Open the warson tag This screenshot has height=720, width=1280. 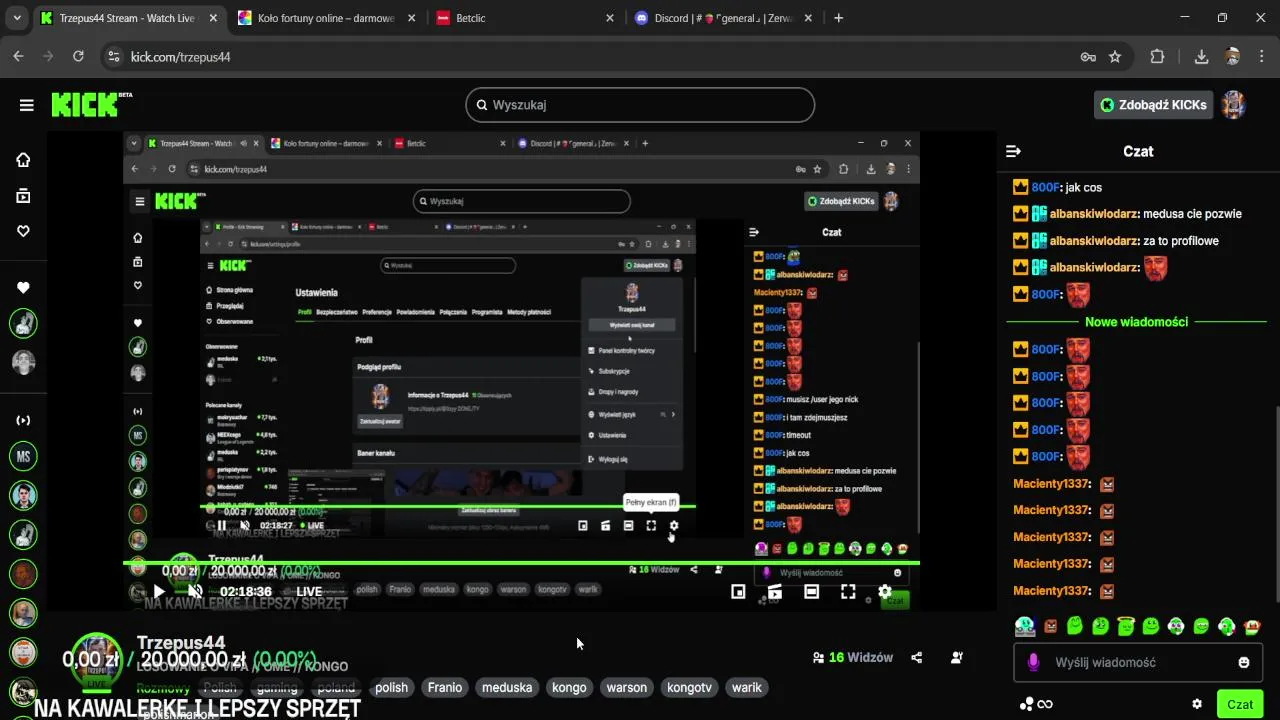(x=627, y=688)
